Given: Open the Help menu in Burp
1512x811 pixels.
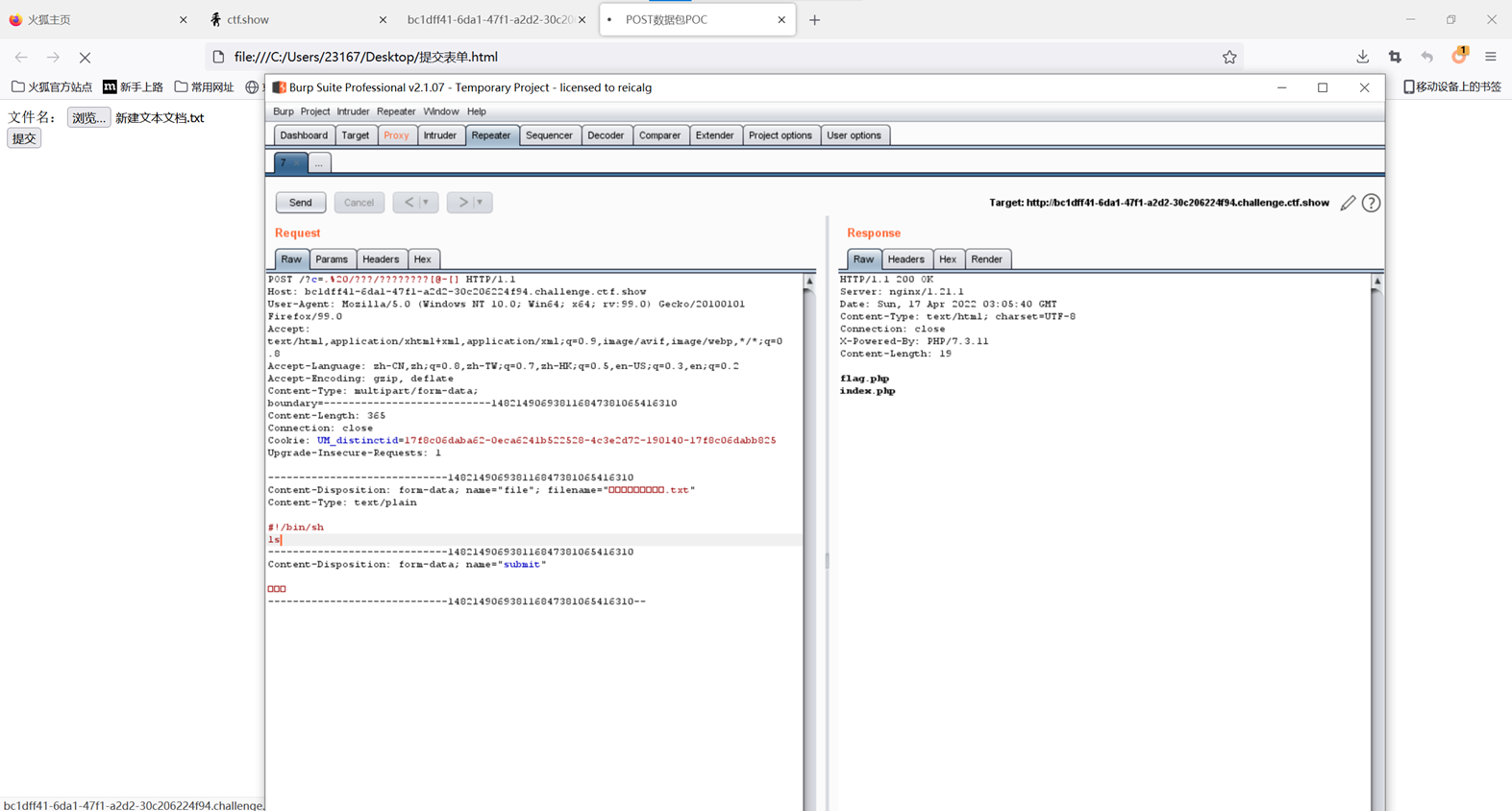Looking at the screenshot, I should tap(477, 111).
